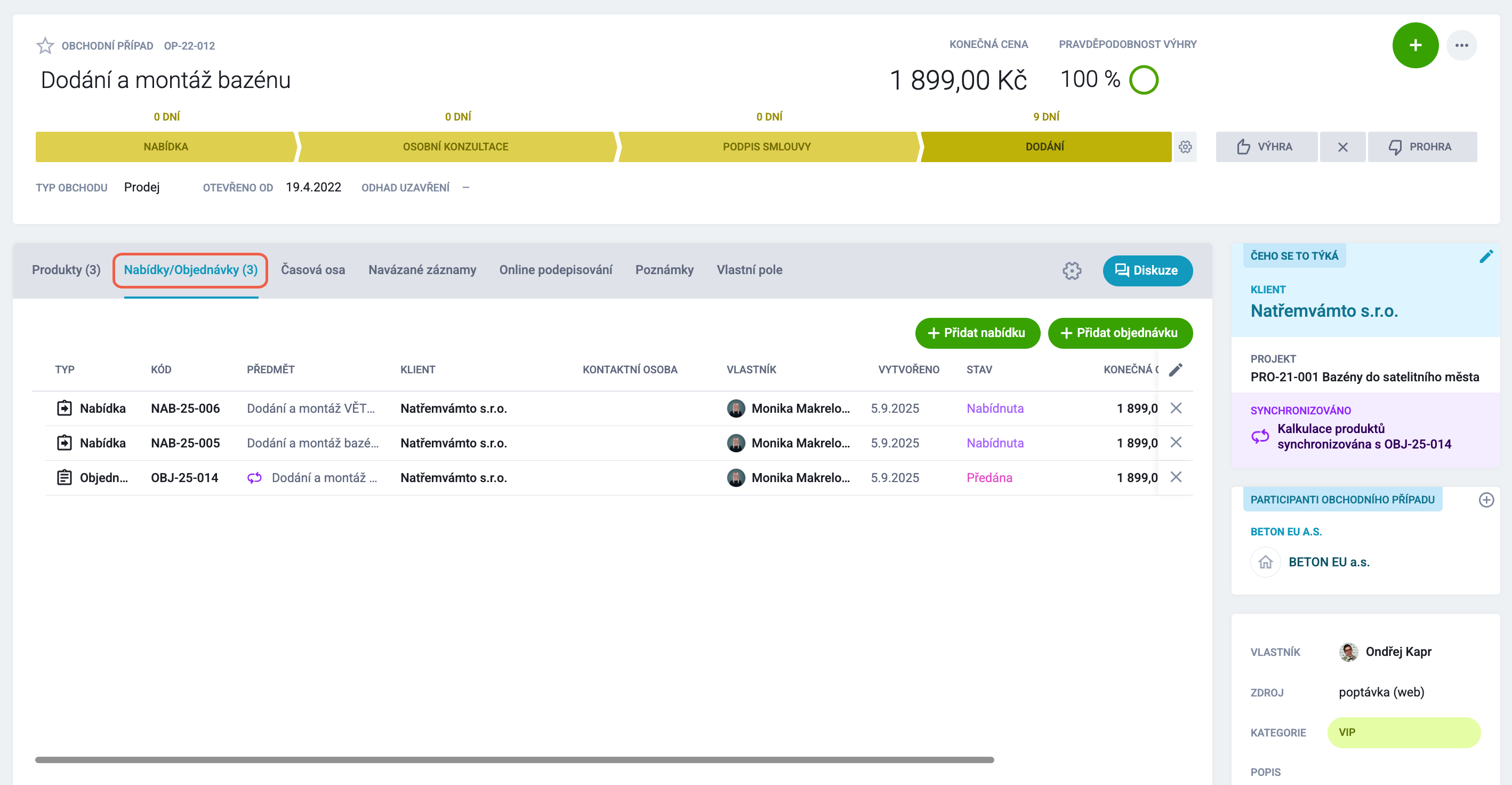The image size is (1512, 785).
Task: Open pipeline stage settings gear
Action: click(1185, 147)
